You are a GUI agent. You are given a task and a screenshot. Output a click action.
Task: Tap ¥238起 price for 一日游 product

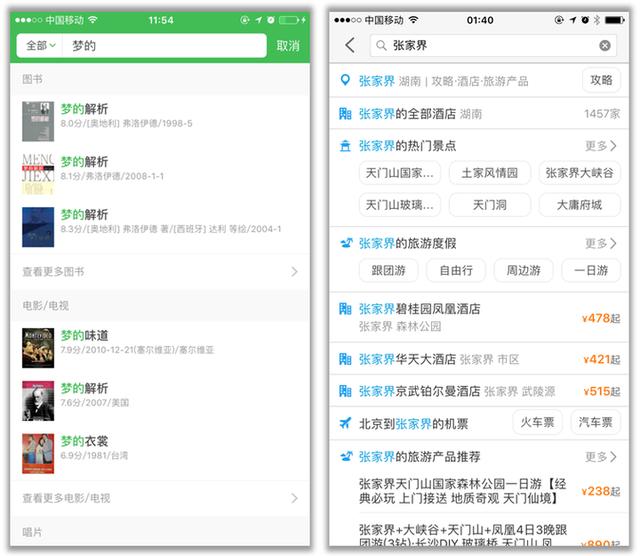coord(601,491)
